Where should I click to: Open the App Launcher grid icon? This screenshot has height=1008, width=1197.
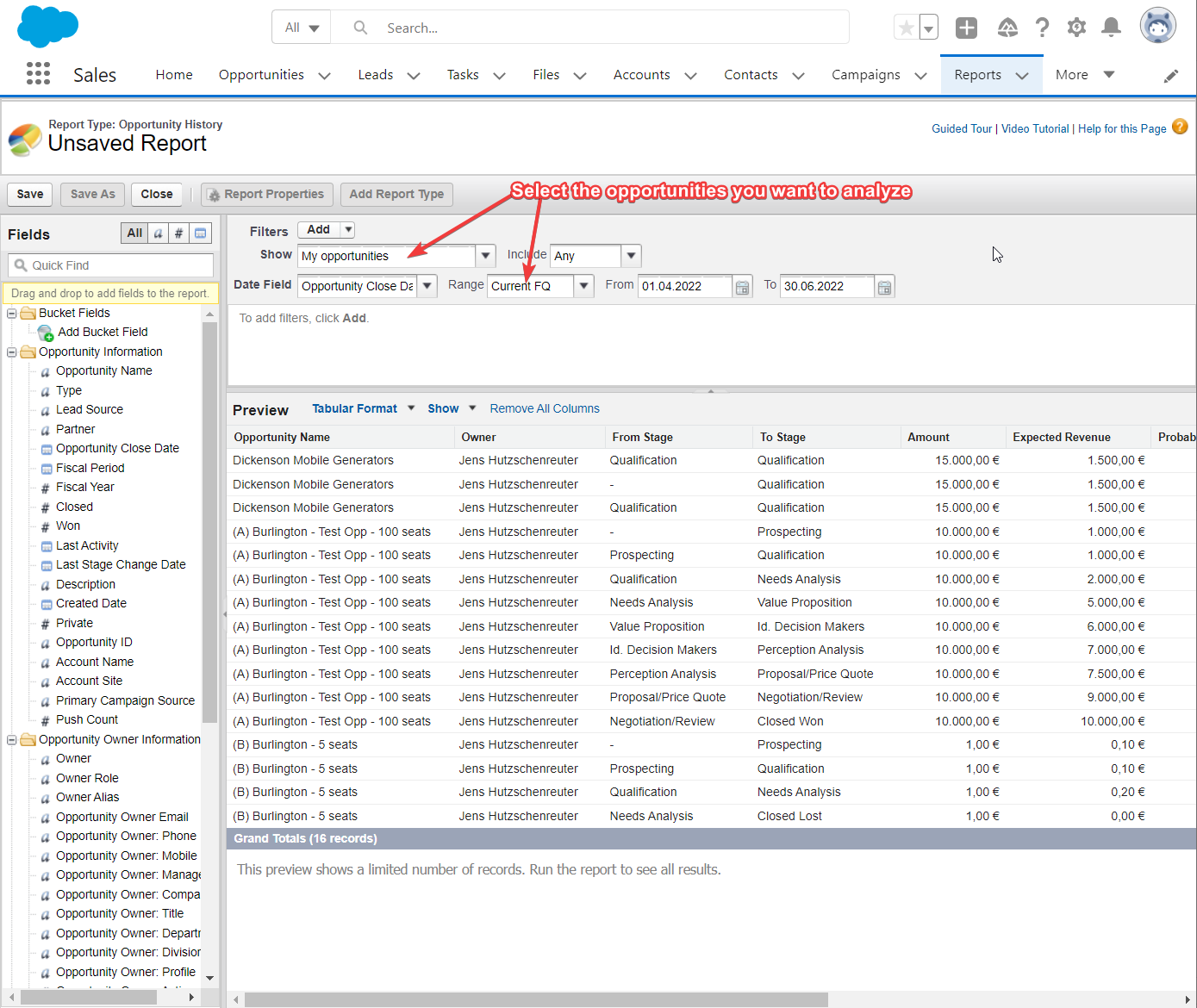(38, 74)
